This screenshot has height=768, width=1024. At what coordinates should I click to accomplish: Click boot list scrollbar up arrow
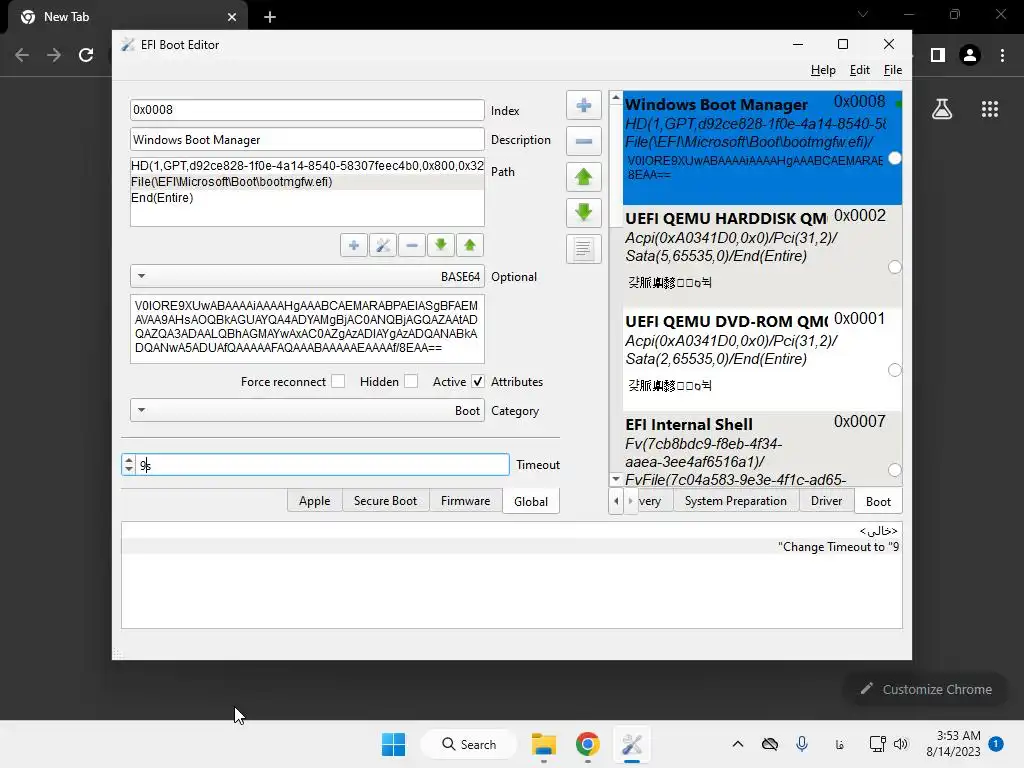(x=615, y=97)
